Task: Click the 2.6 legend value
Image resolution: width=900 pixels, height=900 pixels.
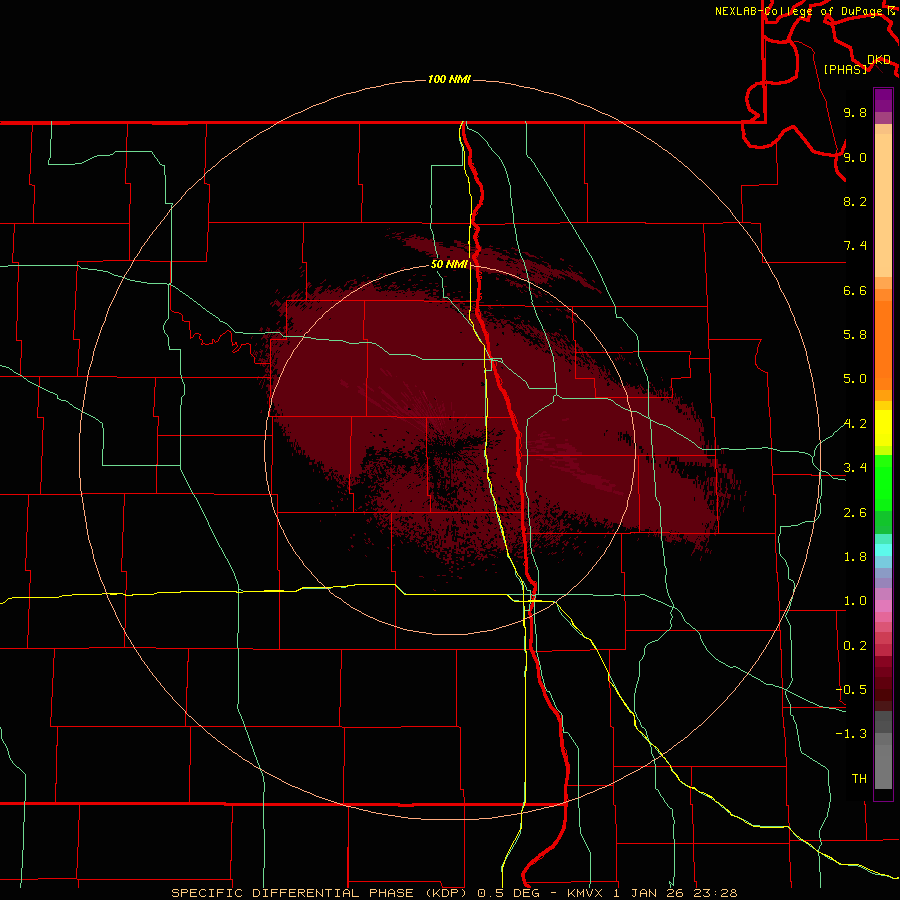Action: 855,513
